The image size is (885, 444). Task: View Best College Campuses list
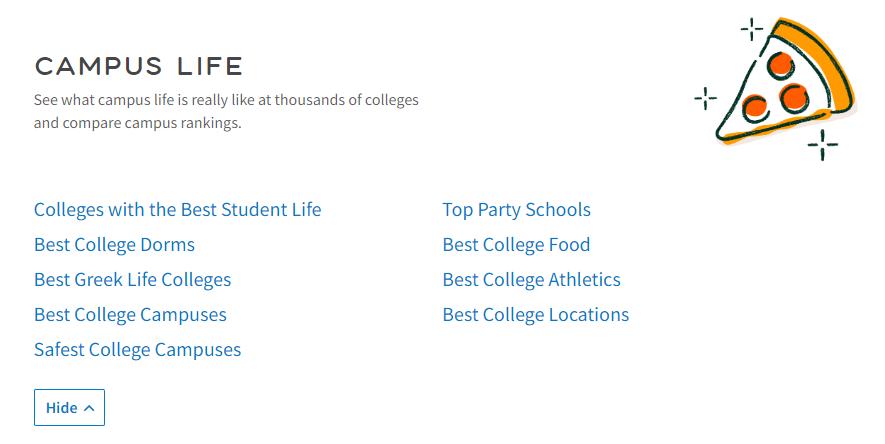[x=130, y=315]
